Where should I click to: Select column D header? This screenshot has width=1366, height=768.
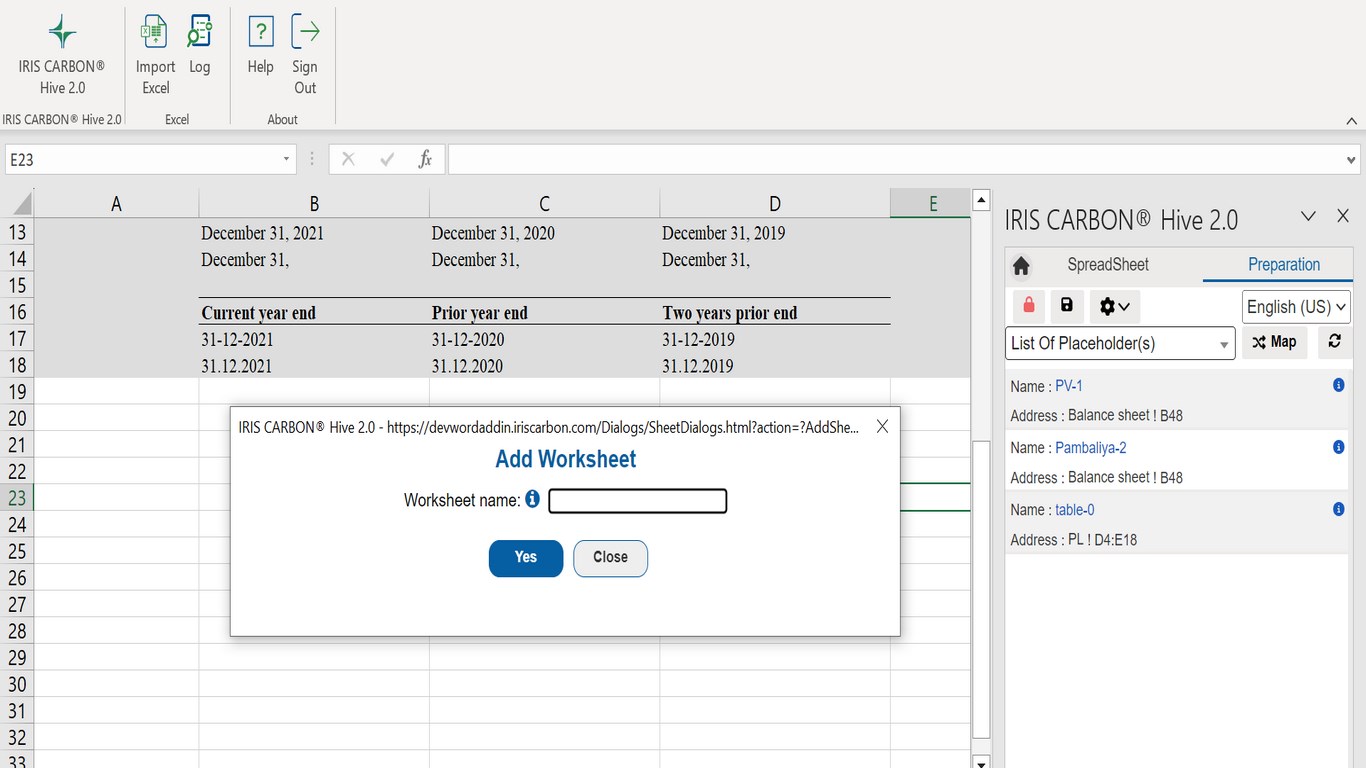coord(775,204)
